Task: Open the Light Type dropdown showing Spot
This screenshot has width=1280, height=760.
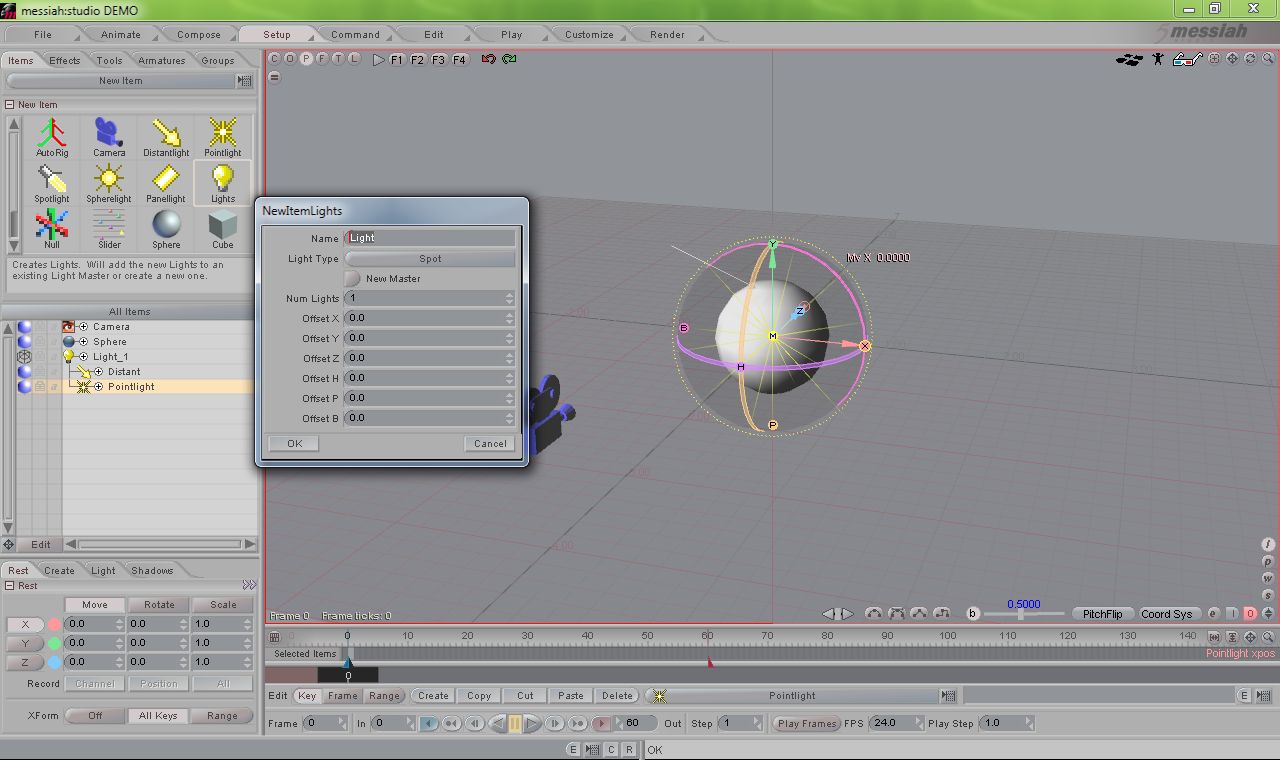Action: pos(430,258)
